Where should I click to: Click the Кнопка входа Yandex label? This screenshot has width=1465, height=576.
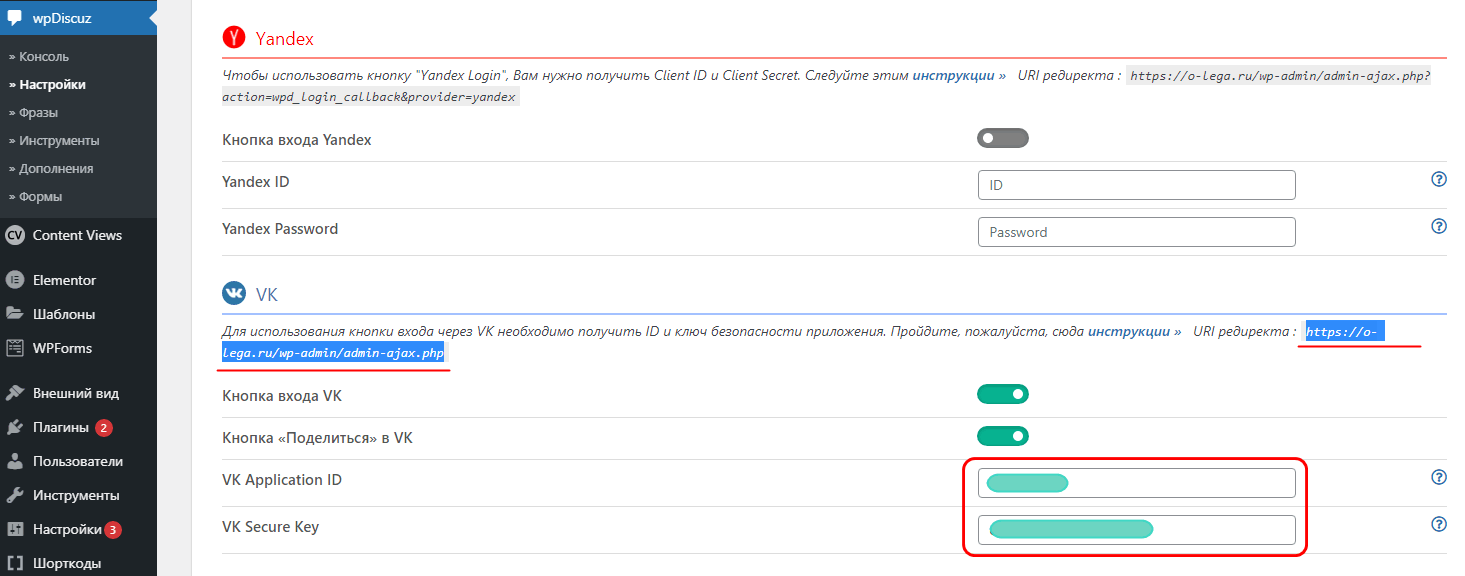pyautogui.click(x=297, y=140)
